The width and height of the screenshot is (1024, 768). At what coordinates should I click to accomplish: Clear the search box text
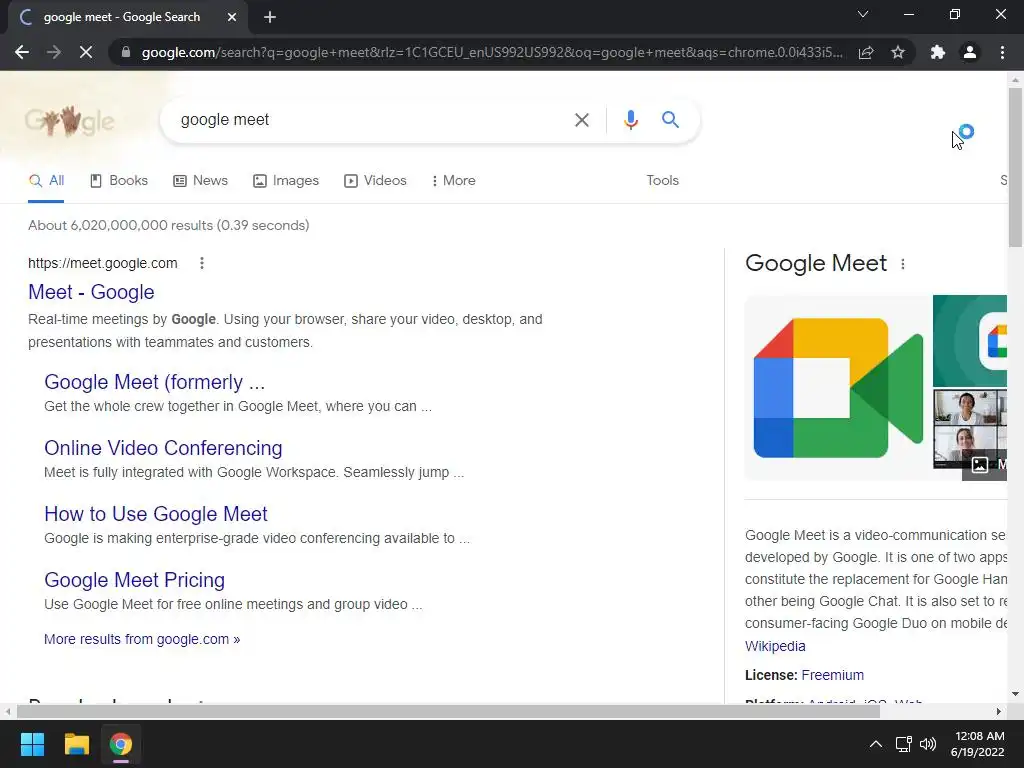581,120
